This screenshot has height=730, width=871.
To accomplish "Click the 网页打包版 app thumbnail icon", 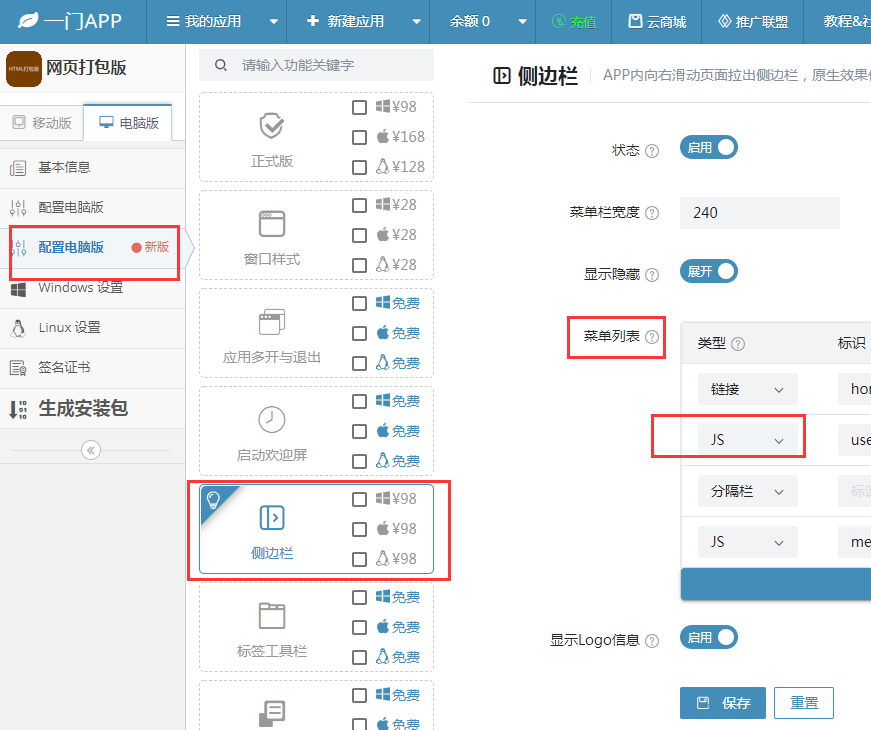I will coord(24,69).
